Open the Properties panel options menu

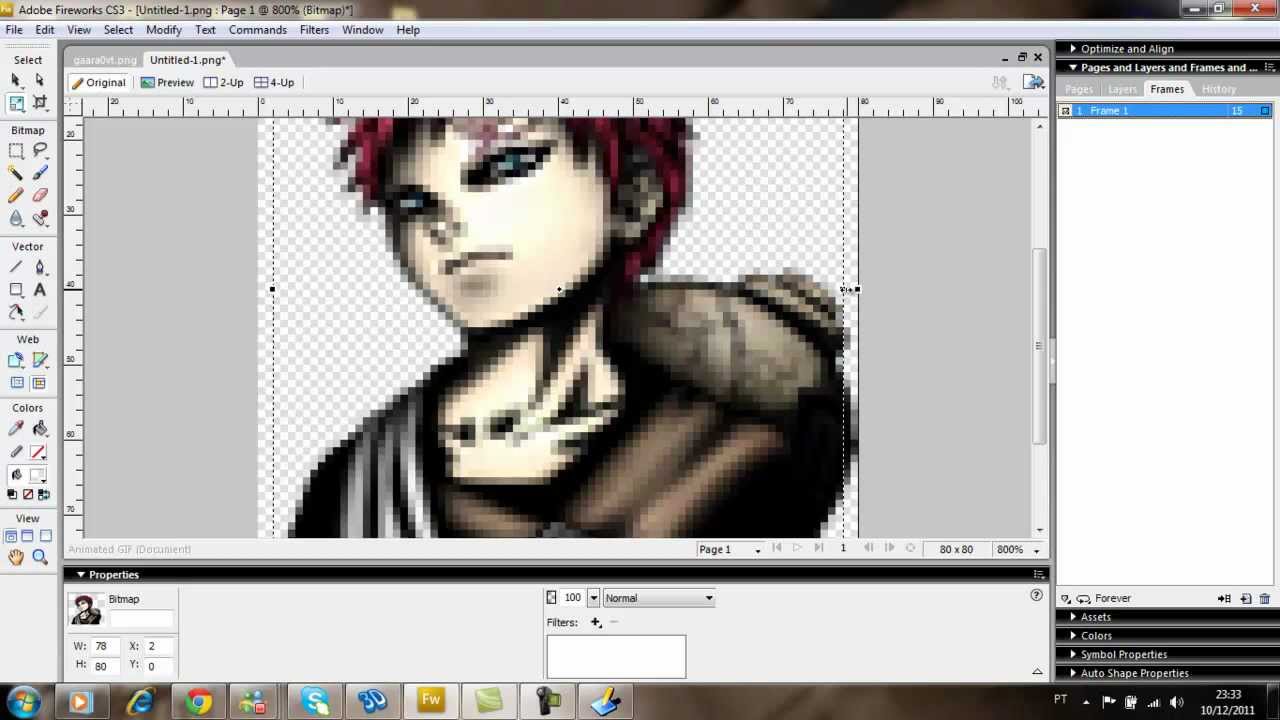[1038, 575]
